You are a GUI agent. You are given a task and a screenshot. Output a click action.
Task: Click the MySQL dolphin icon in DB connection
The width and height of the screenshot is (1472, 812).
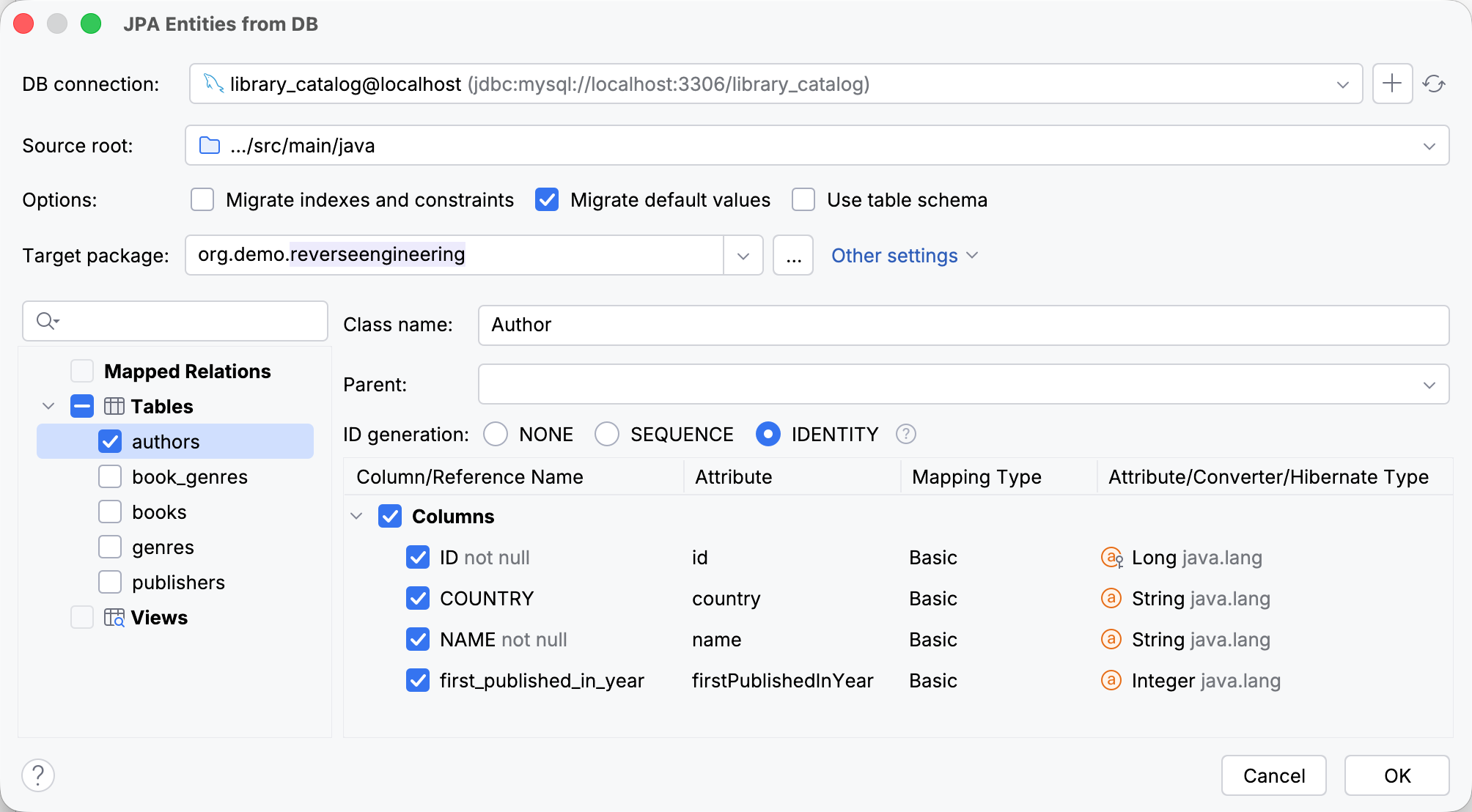213,84
